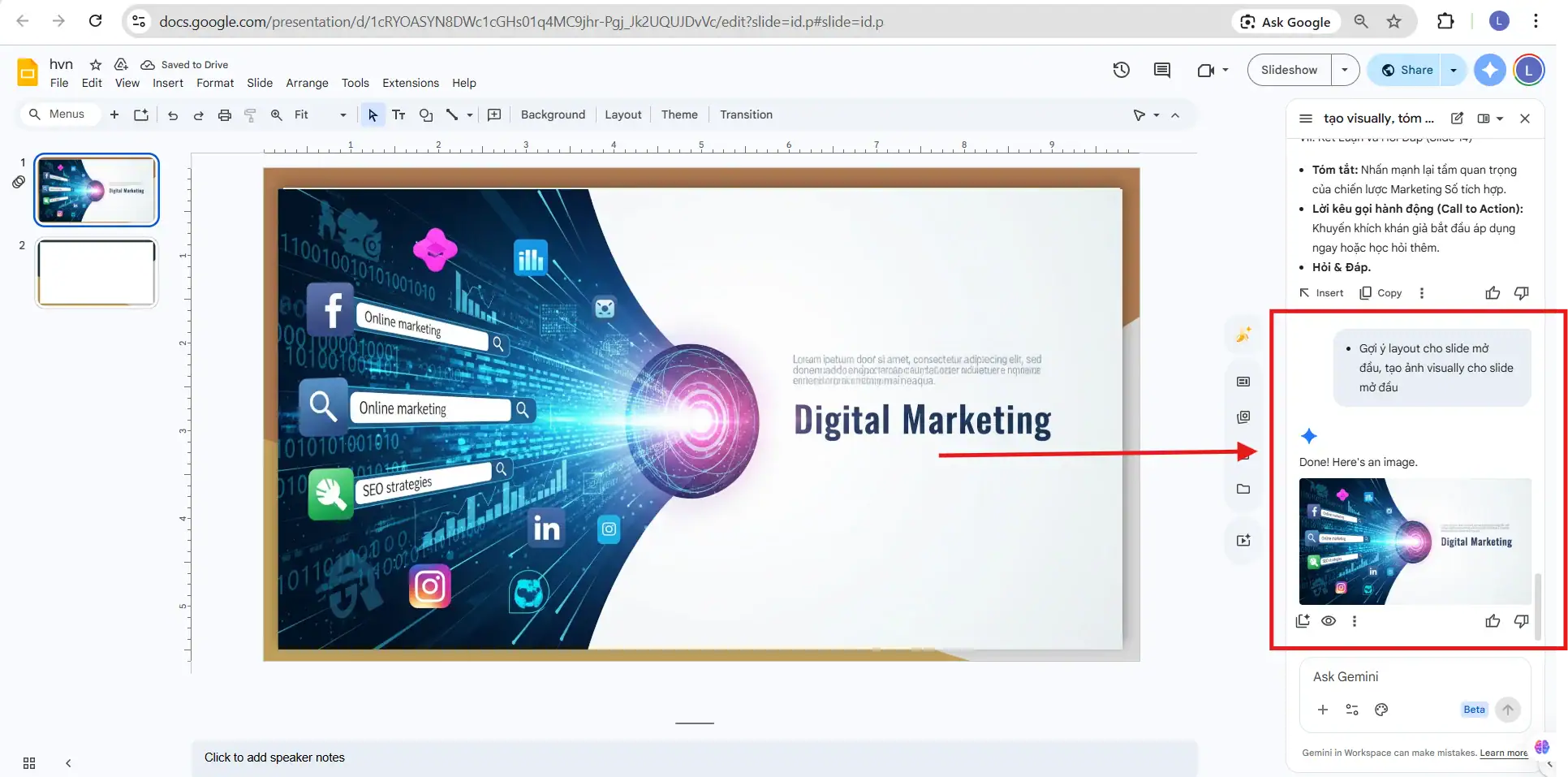The width and height of the screenshot is (1568, 777).
Task: Hide the menus with up chevron
Action: coord(1175,115)
